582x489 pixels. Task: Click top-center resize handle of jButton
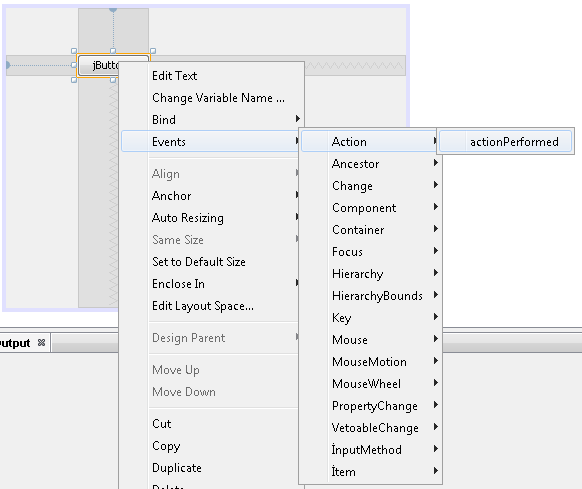(x=113, y=51)
